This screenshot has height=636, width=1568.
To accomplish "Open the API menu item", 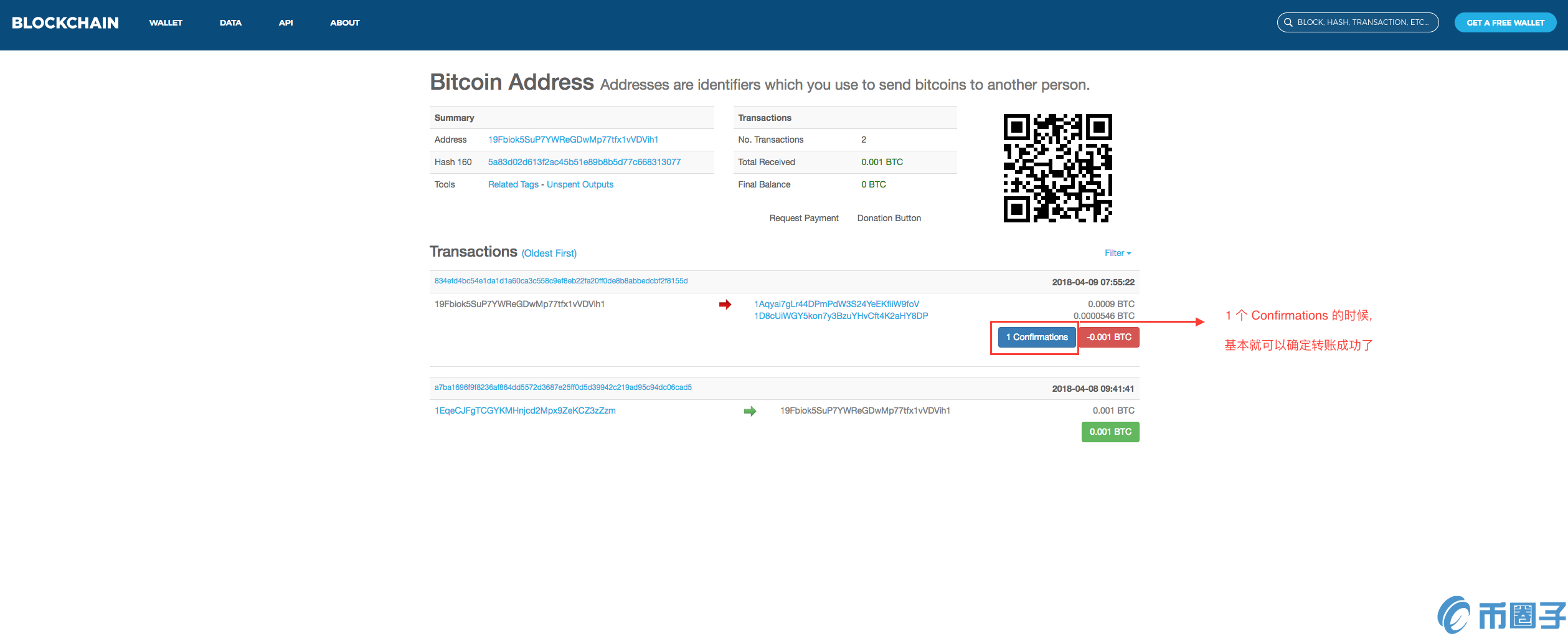I will click(286, 23).
